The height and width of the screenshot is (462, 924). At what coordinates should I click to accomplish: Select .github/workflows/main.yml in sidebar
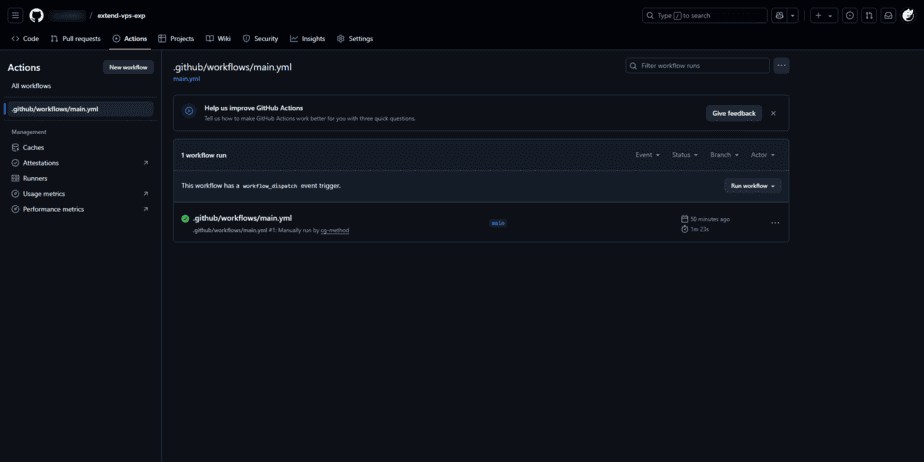point(80,109)
